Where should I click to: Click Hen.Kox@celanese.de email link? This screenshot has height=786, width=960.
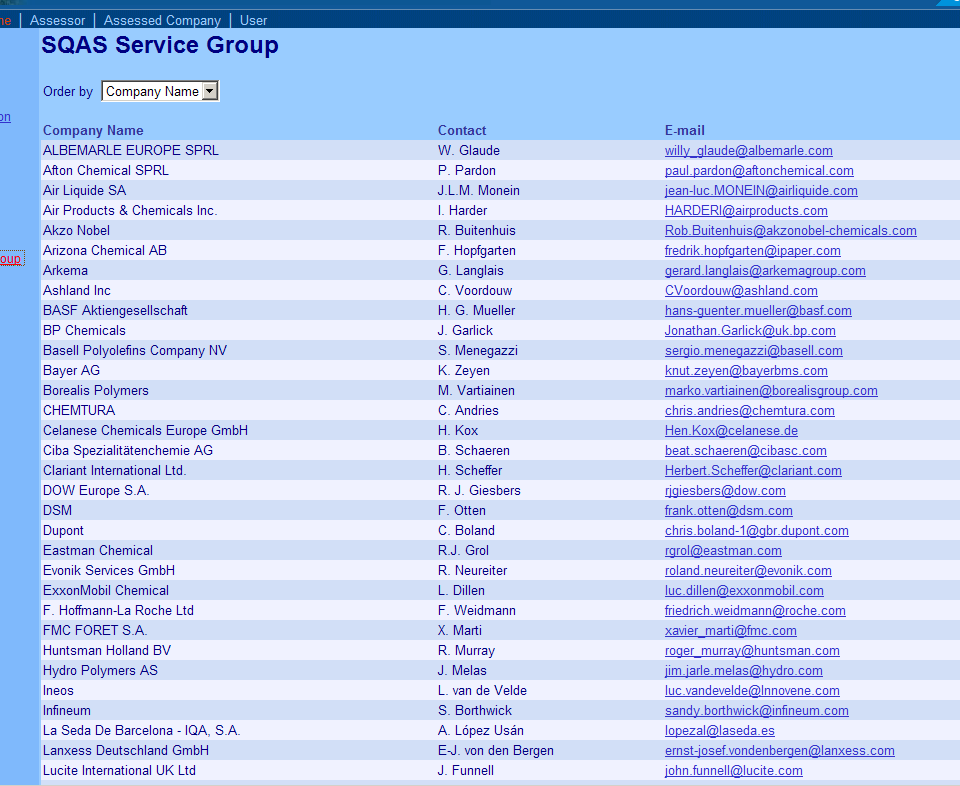click(731, 430)
